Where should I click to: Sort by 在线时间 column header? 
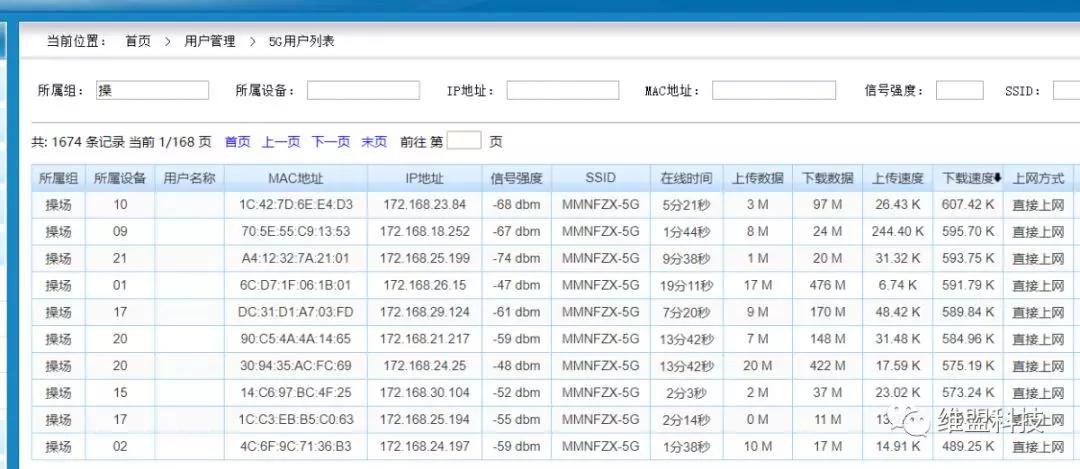[x=687, y=178]
